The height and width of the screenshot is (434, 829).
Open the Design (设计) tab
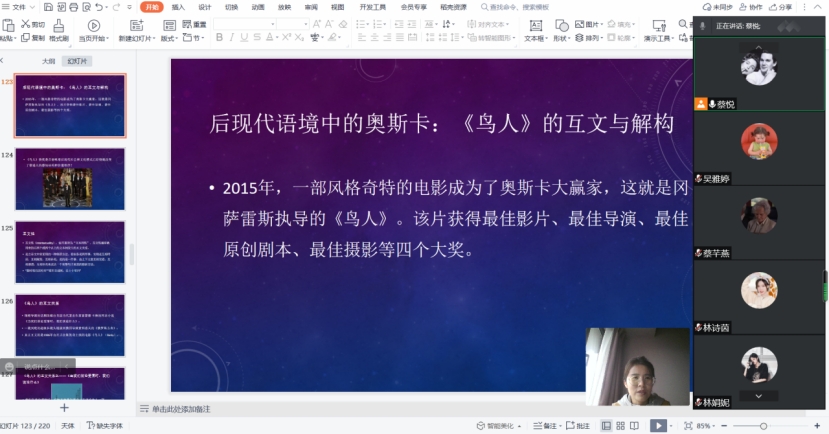205,7
